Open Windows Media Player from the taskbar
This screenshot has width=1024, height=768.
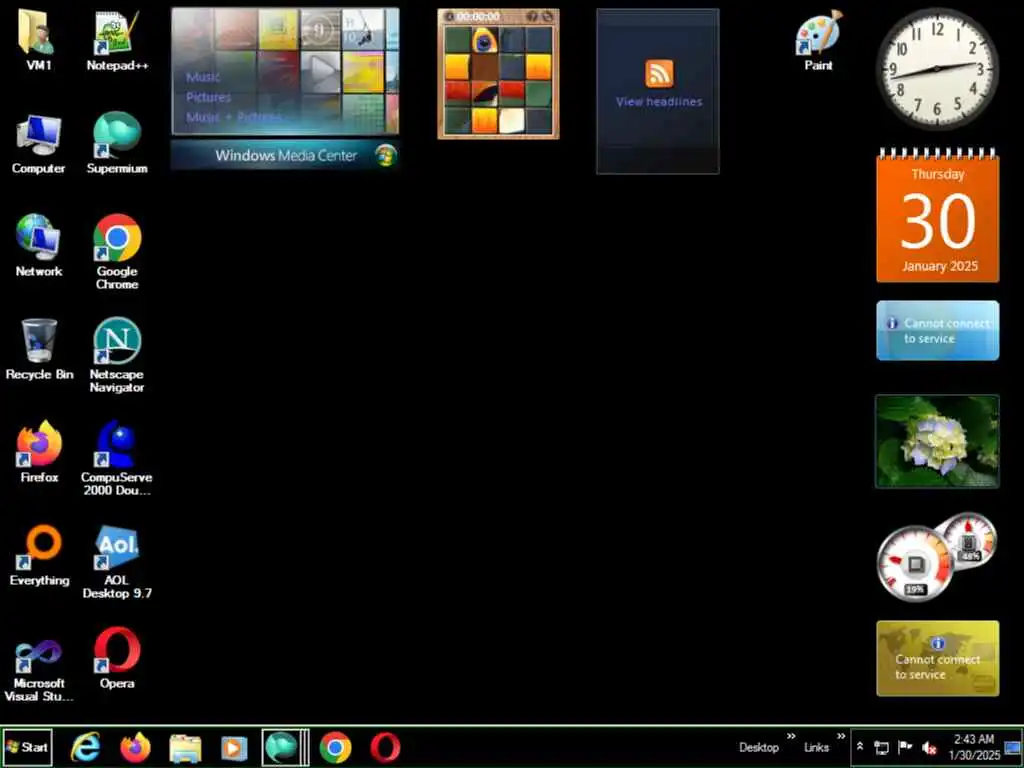click(x=234, y=748)
